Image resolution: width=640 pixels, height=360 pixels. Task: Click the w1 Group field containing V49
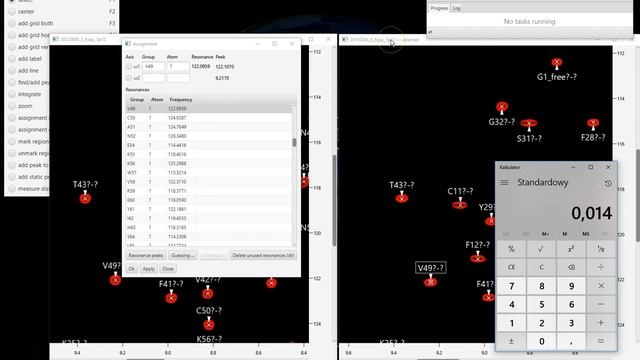pyautogui.click(x=153, y=66)
